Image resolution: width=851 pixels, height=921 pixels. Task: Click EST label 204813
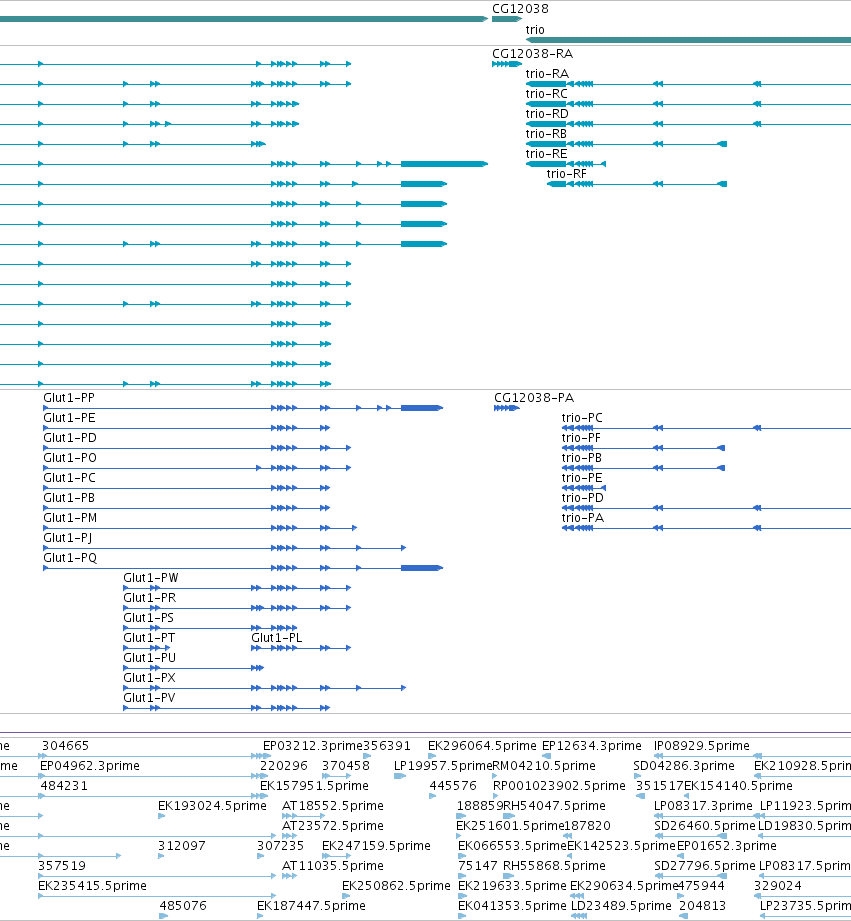[702, 905]
